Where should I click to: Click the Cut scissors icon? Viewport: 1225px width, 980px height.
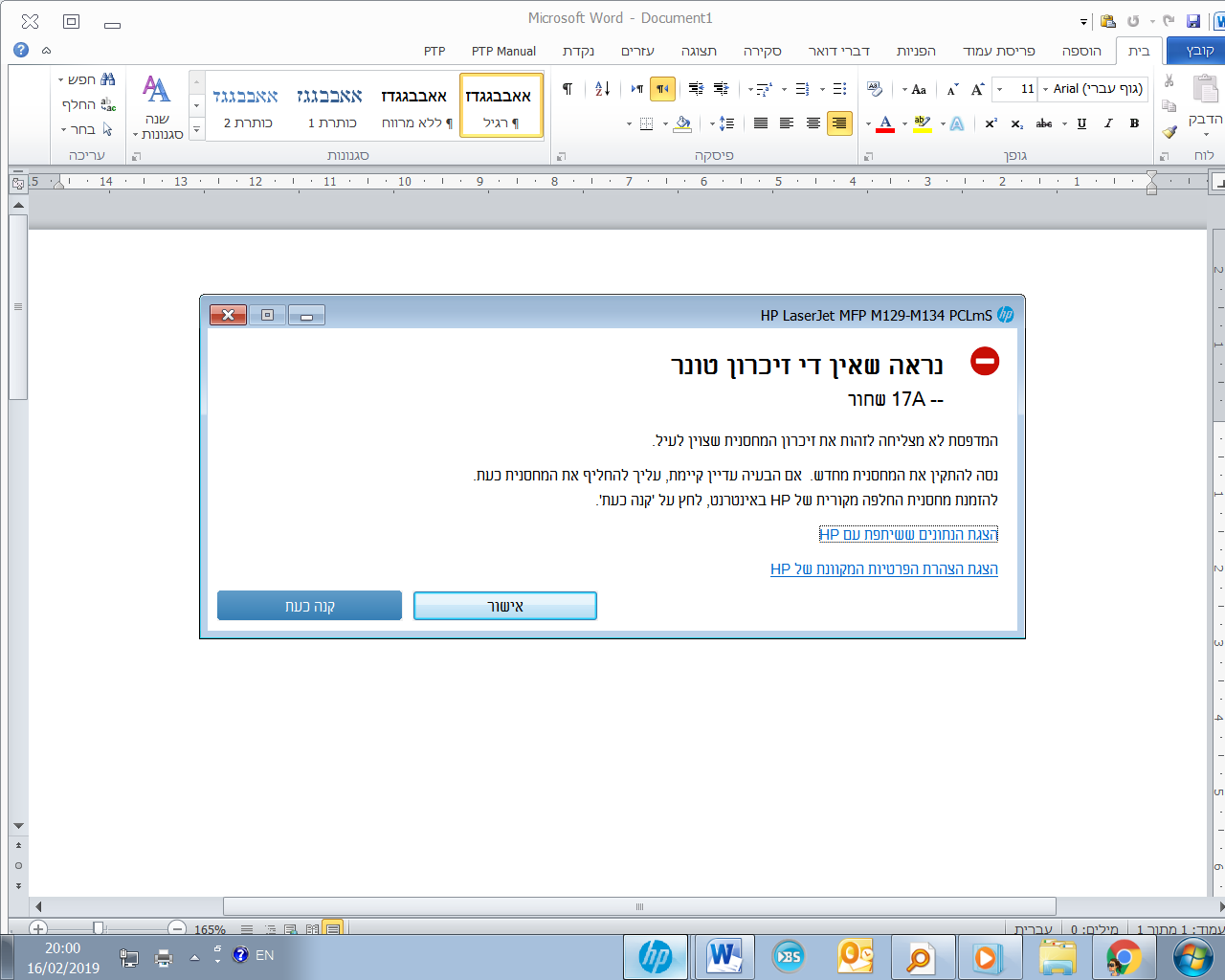1169,81
